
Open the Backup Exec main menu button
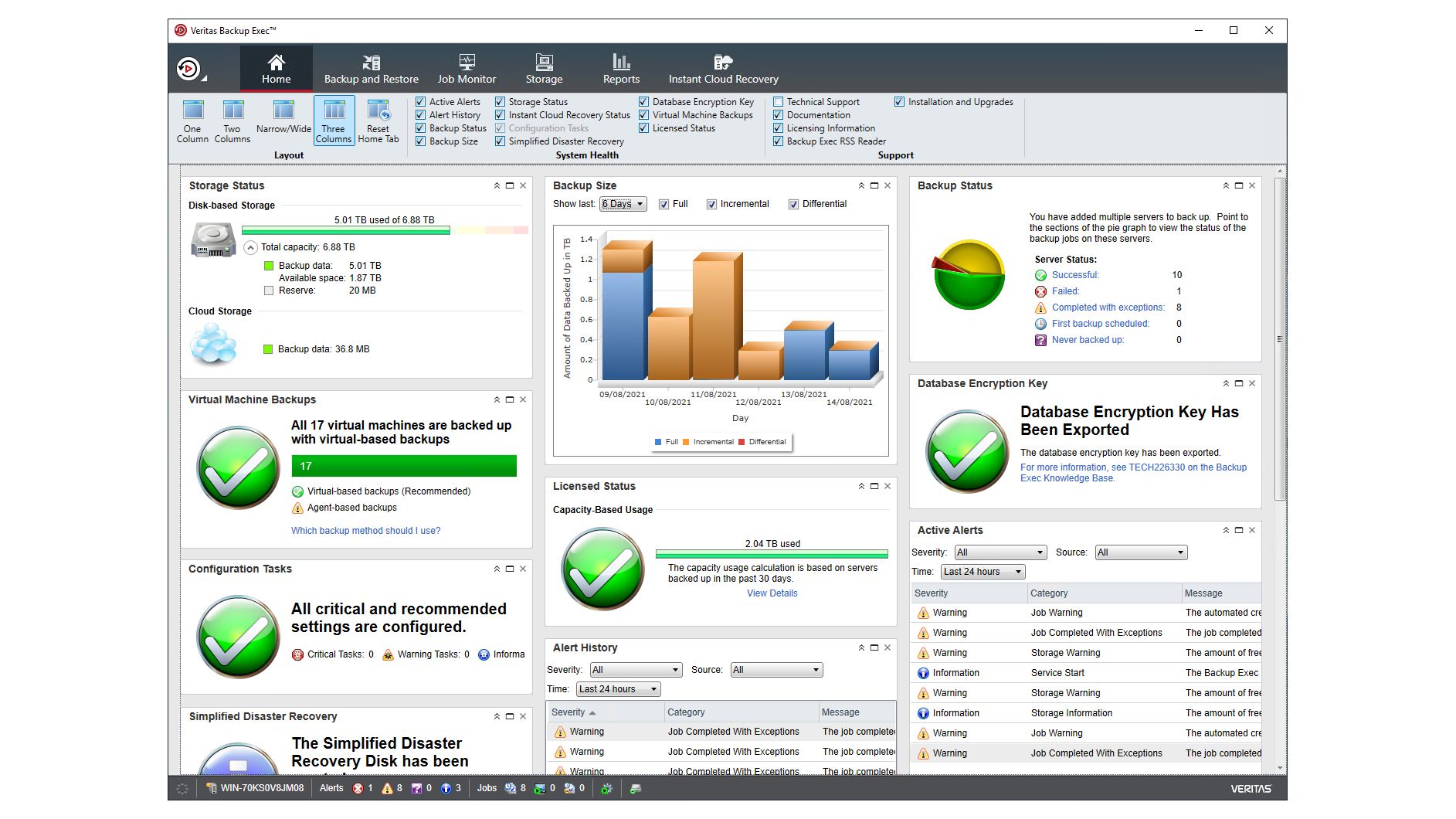click(x=190, y=69)
